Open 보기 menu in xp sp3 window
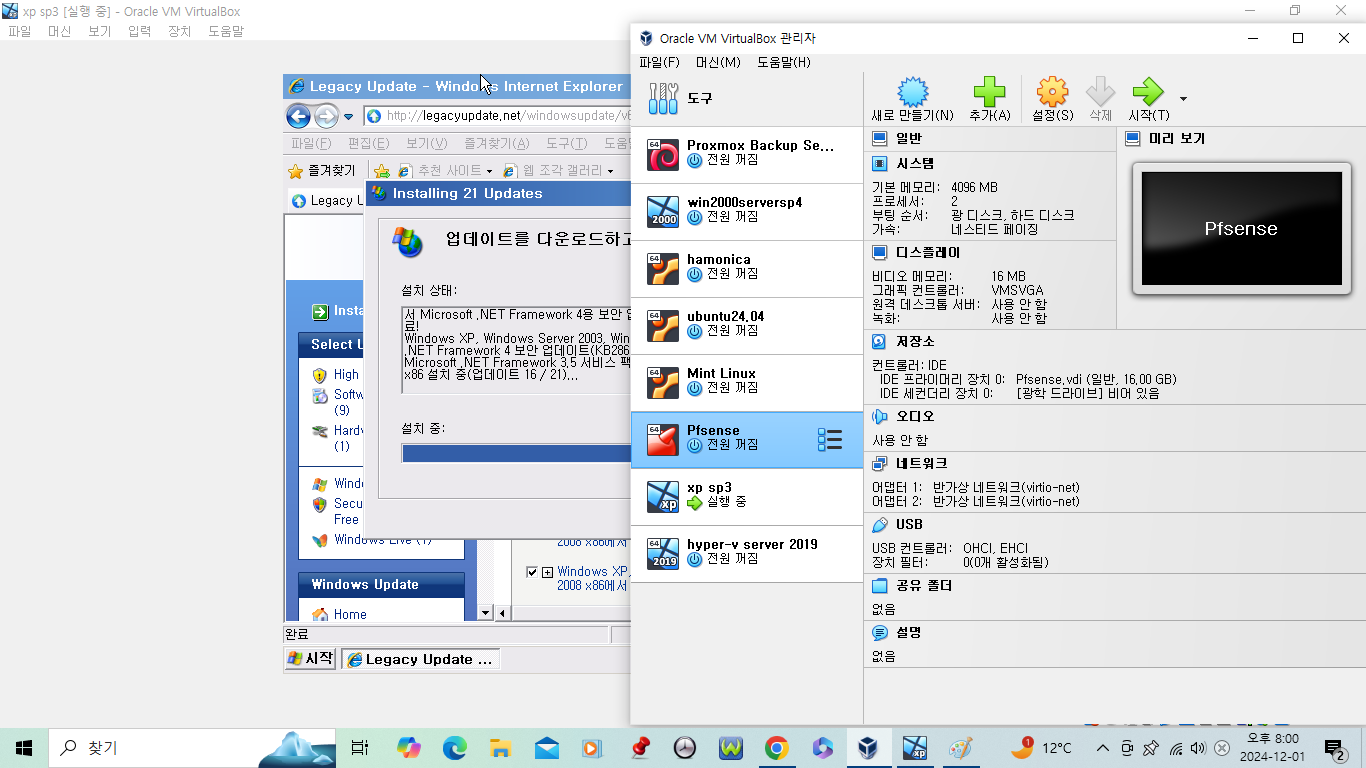Screen dimensions: 1366x768 click(x=99, y=31)
